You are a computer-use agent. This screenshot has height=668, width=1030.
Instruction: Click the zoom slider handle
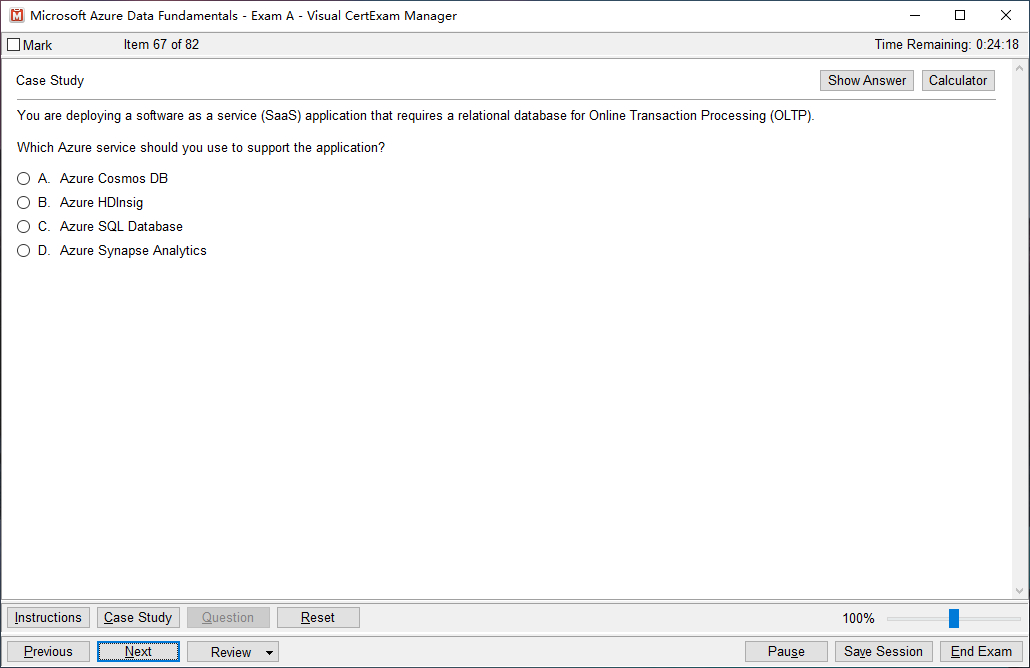coord(954,618)
